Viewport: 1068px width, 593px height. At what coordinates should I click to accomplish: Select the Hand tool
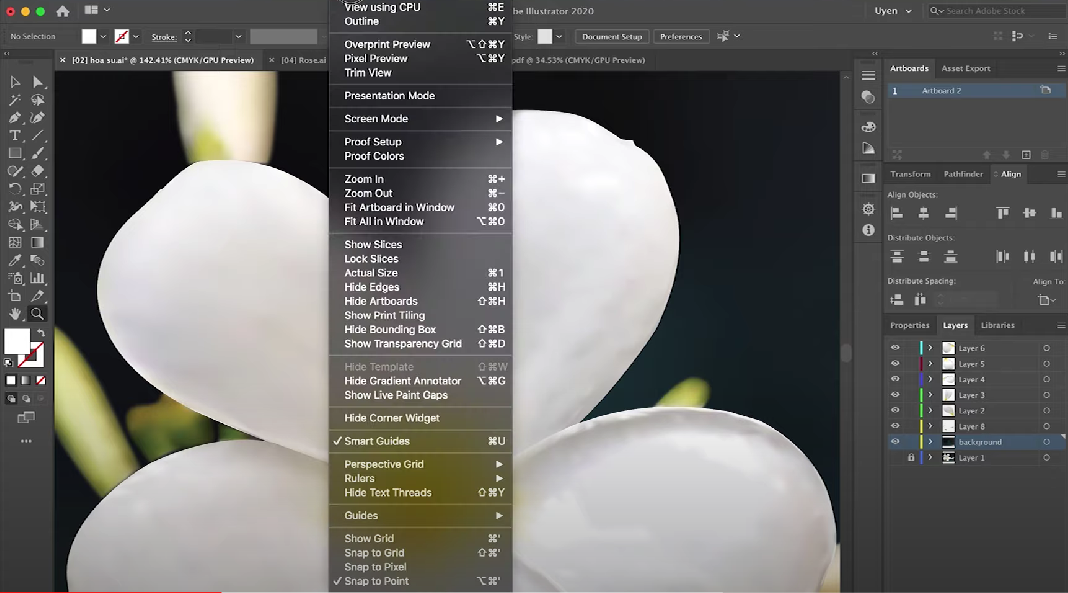tap(15, 314)
